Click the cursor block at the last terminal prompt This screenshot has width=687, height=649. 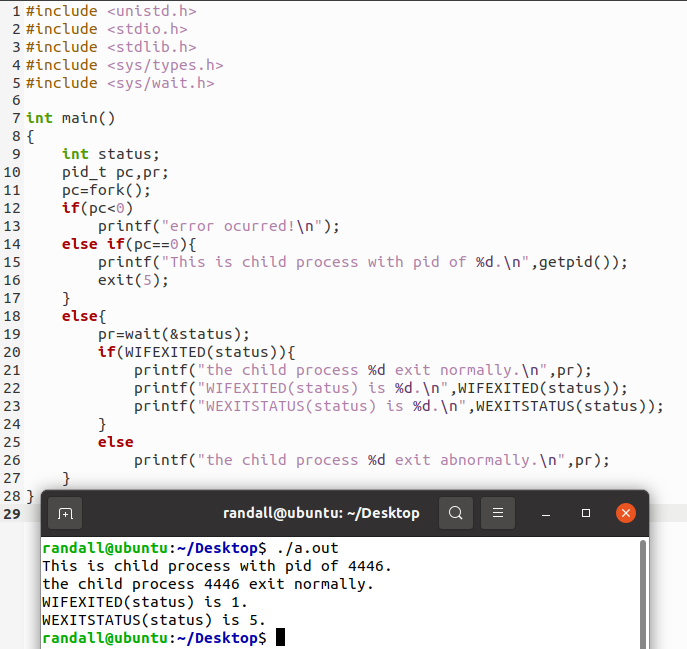click(281, 638)
